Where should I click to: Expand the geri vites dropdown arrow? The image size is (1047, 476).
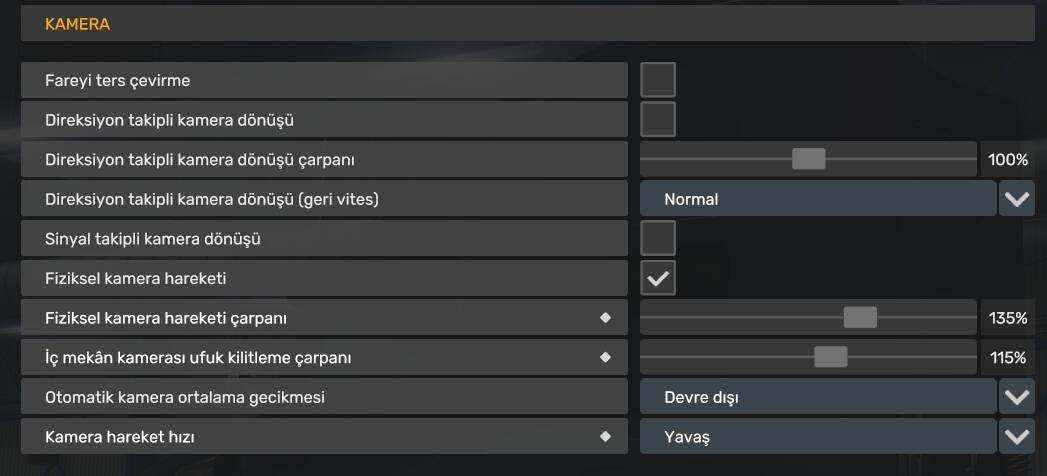click(x=1016, y=199)
